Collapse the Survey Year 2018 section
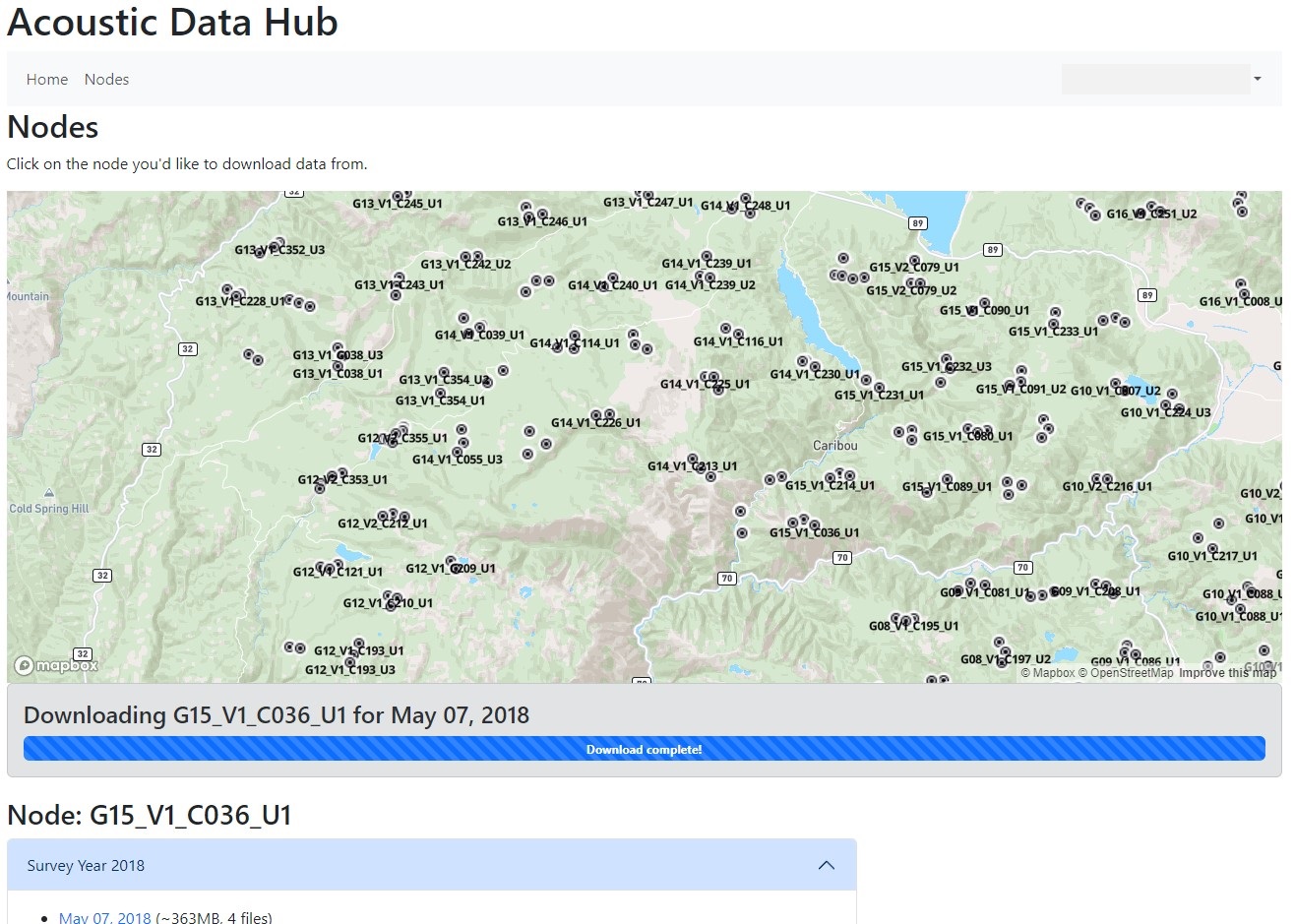The width and height of the screenshot is (1294, 924). point(432,865)
